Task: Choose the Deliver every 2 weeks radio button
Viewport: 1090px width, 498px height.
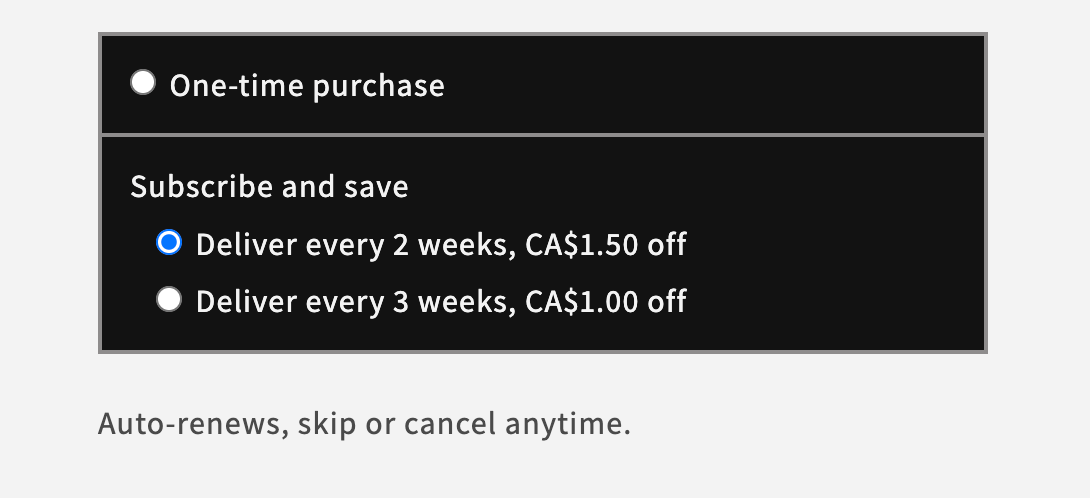Action: [170, 243]
